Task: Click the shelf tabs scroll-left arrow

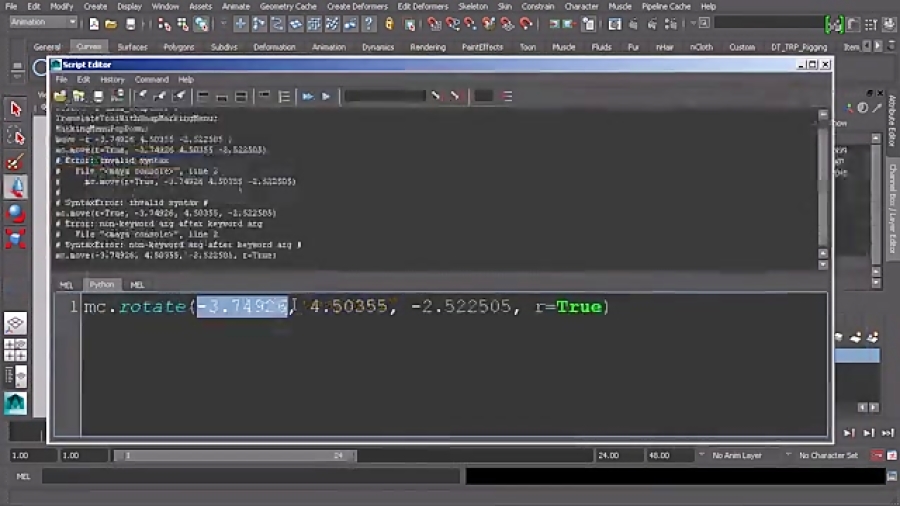Action: (x=867, y=46)
